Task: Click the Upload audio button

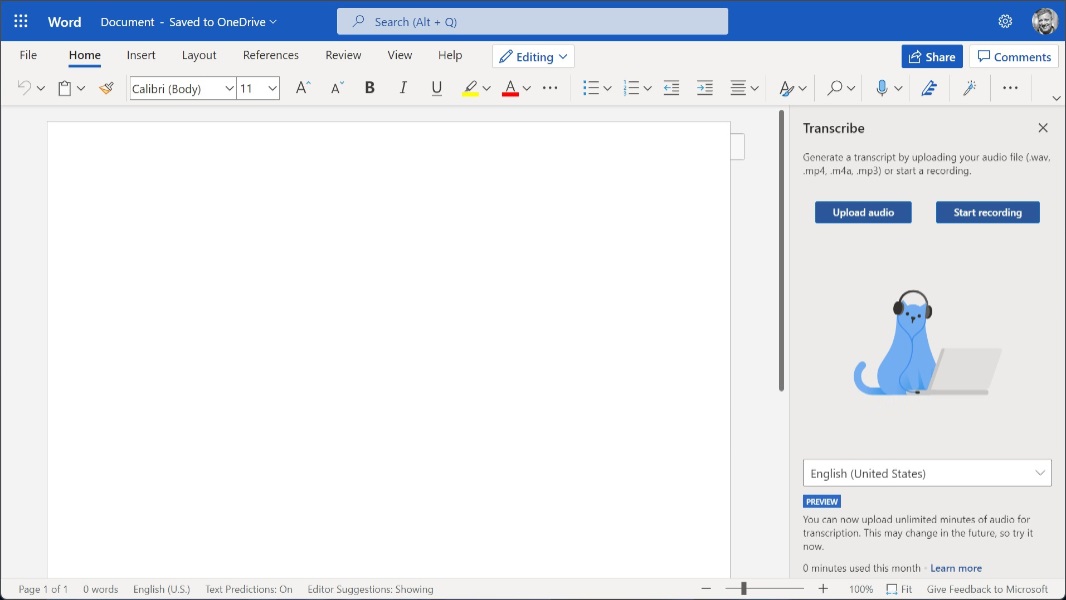Action: [x=862, y=212]
